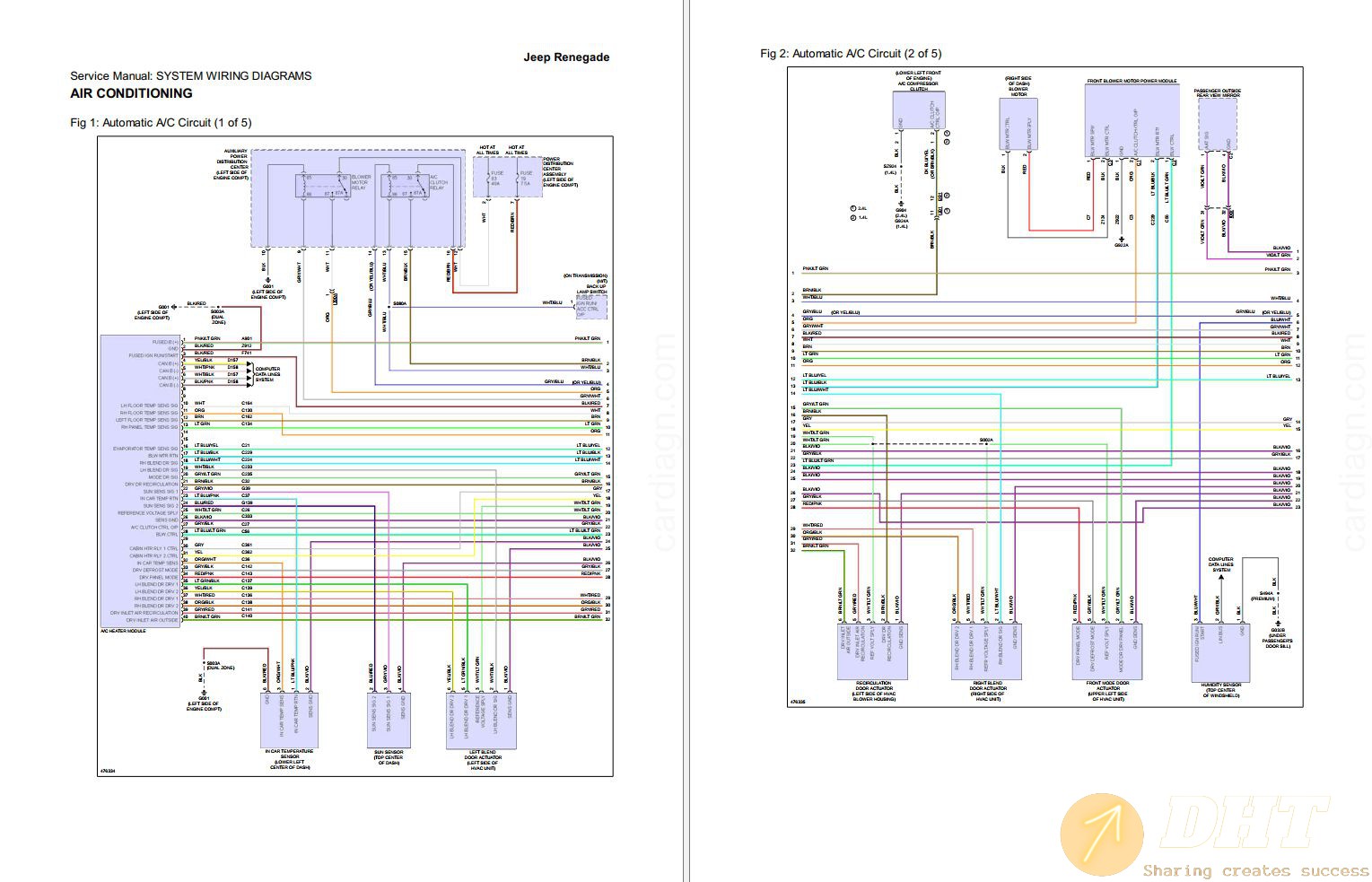
Task: Click 'POWER DISTRIBUTION CENTER ASSEMBLY' label in Fig 1
Action: 560,171
